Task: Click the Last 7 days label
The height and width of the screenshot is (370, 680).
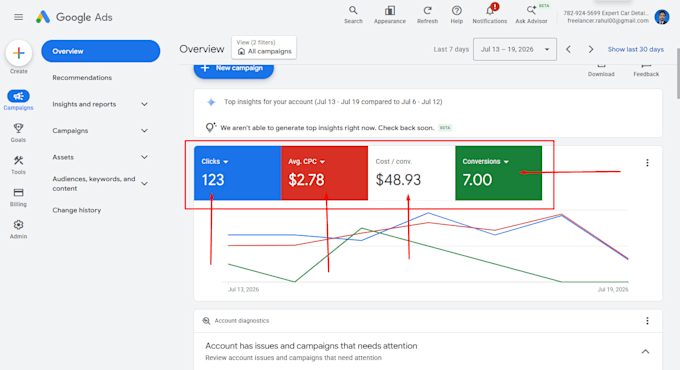Action: click(x=451, y=49)
